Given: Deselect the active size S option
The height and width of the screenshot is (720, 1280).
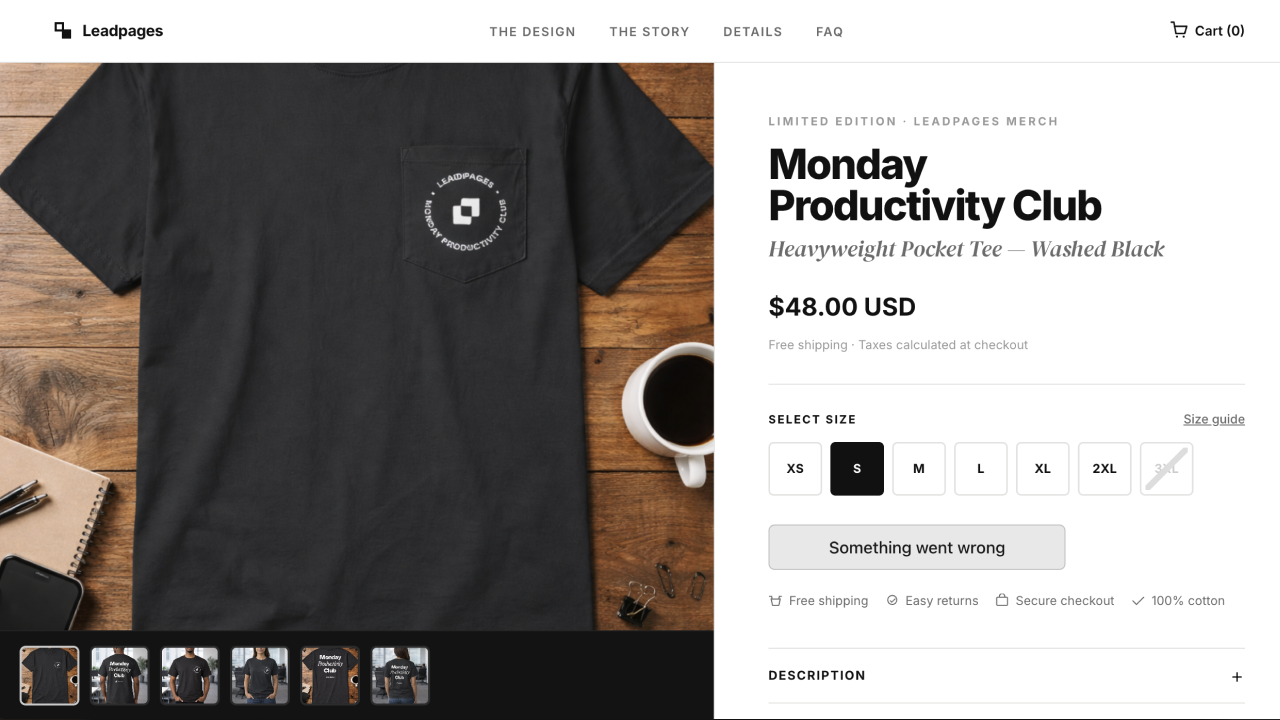Looking at the screenshot, I should [856, 468].
